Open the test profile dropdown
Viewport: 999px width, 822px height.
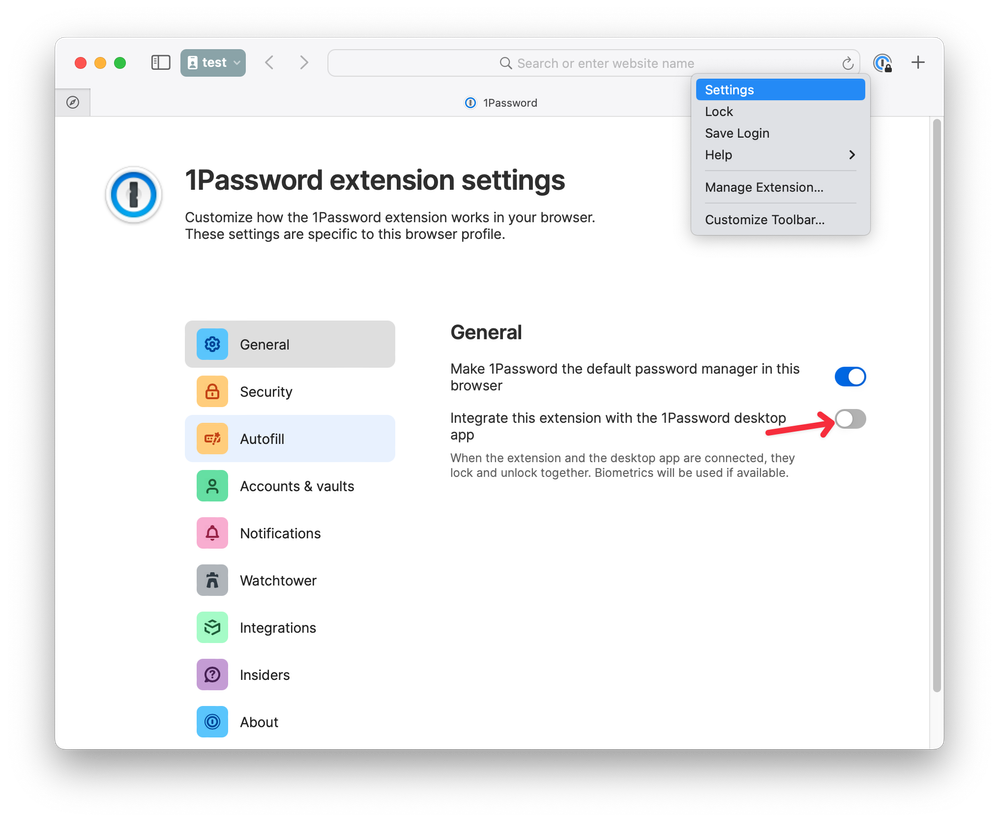point(213,63)
